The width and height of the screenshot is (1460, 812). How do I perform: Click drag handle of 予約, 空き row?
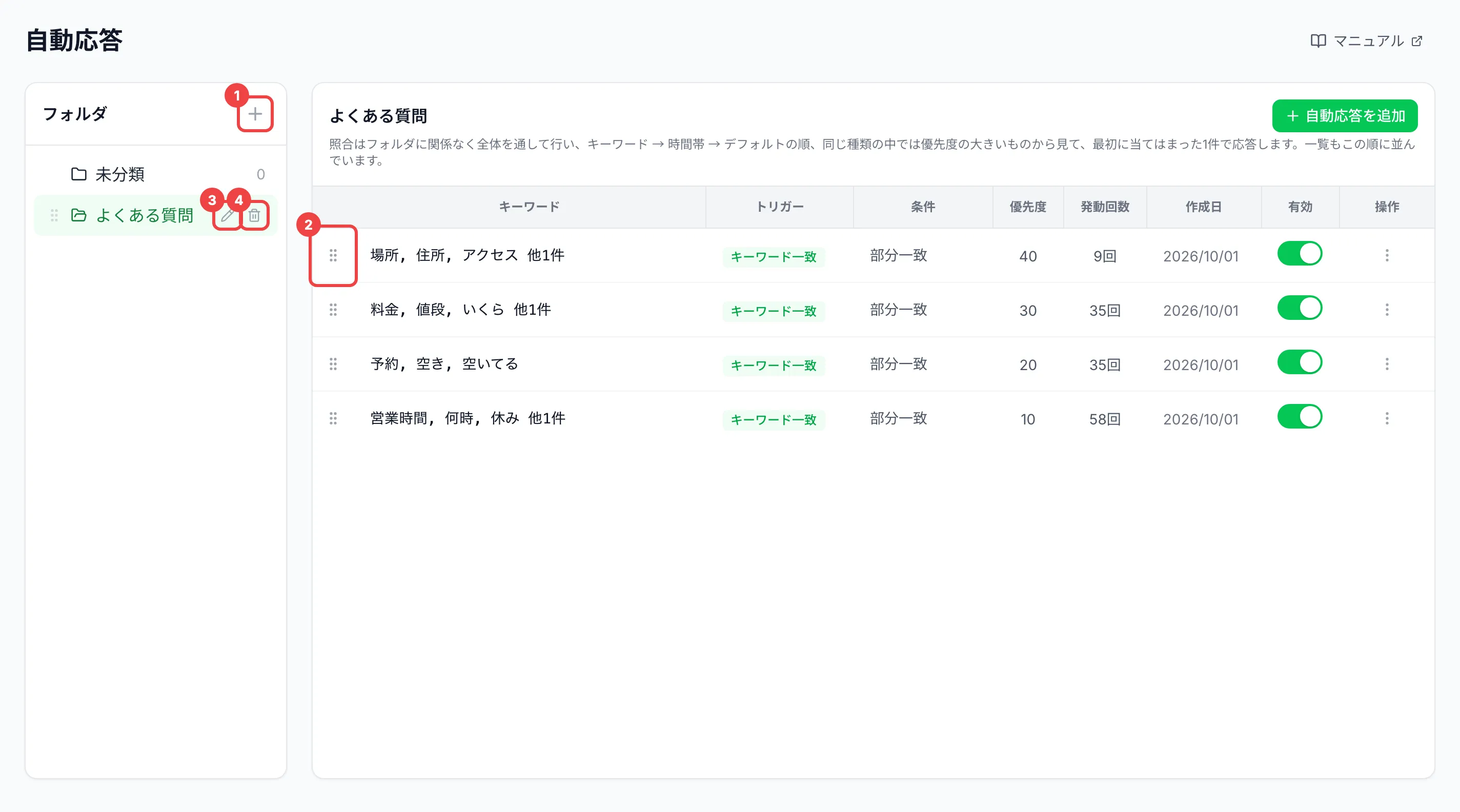click(x=333, y=364)
